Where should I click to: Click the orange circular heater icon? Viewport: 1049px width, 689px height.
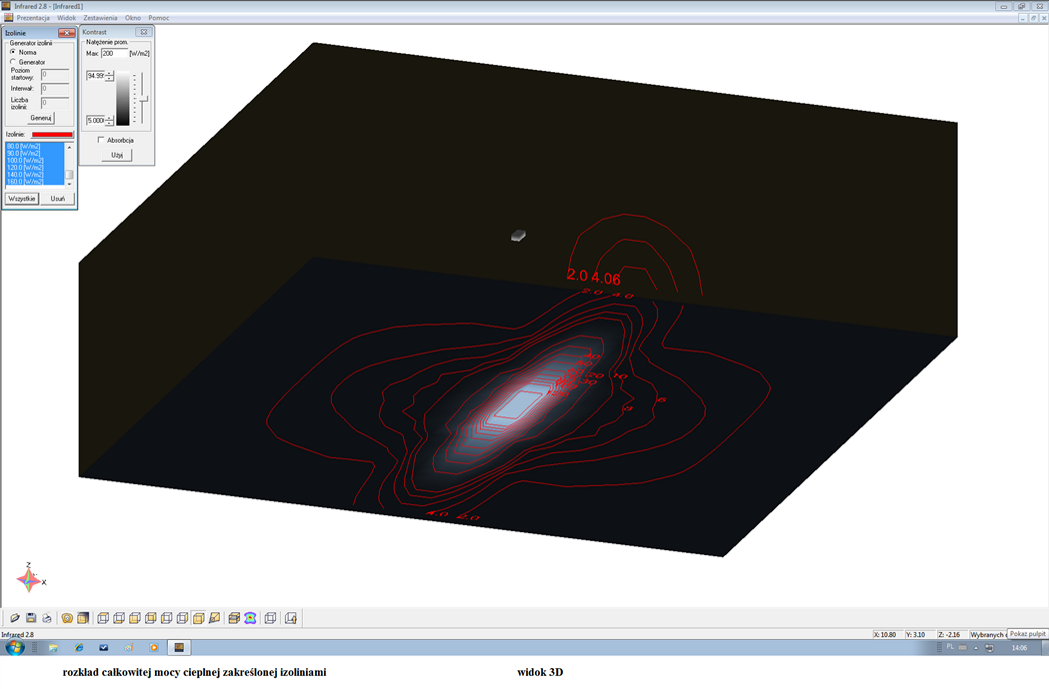(x=67, y=618)
